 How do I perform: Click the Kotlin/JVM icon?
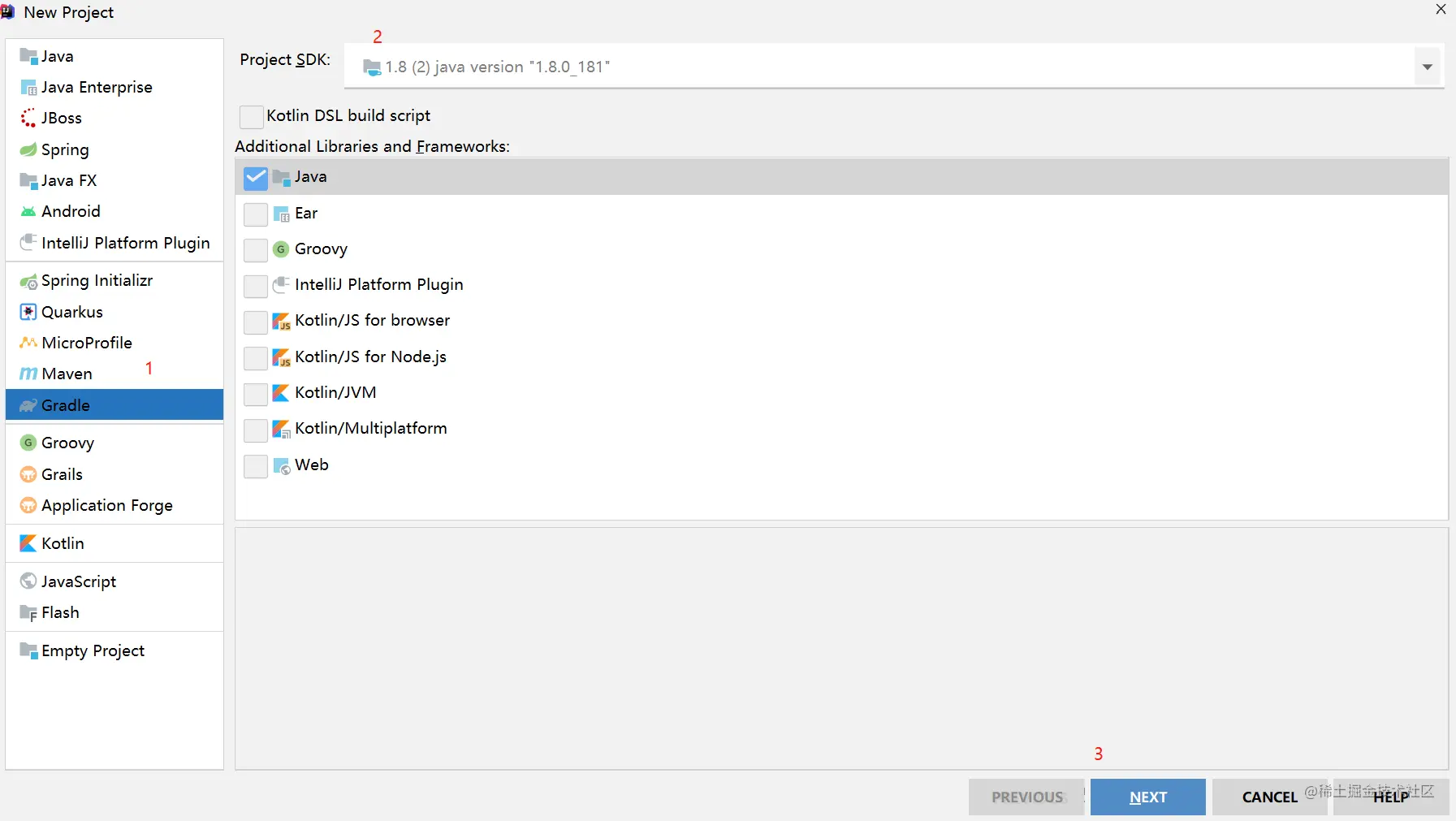click(x=281, y=393)
